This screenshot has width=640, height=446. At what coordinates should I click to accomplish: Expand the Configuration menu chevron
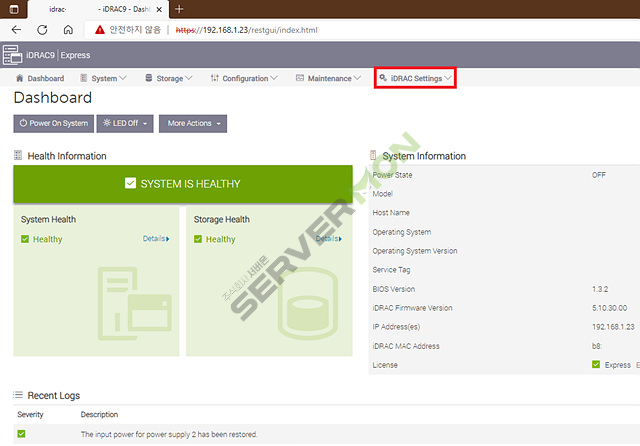click(274, 78)
